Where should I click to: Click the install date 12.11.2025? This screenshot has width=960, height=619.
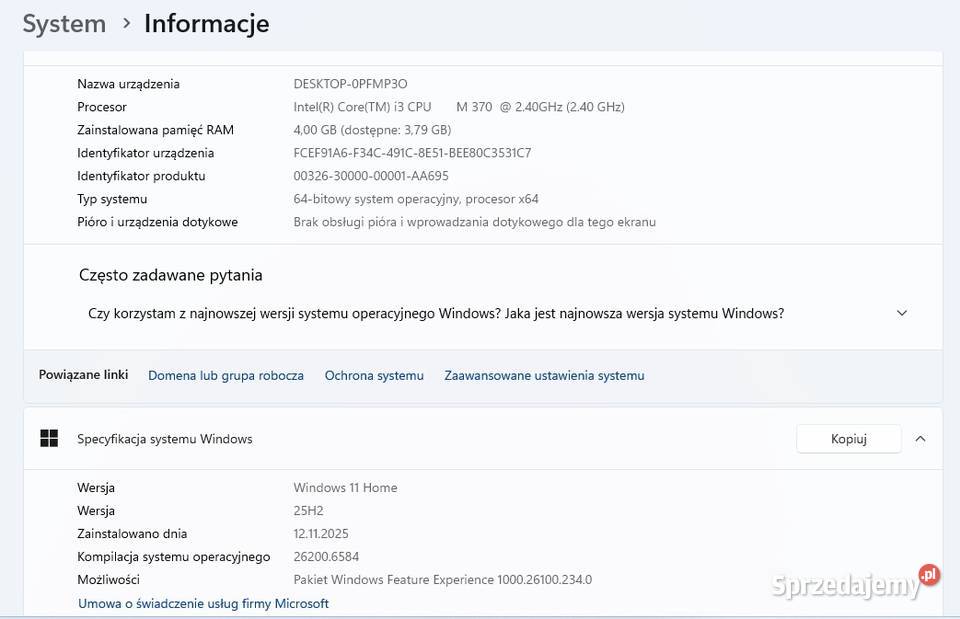(x=321, y=533)
